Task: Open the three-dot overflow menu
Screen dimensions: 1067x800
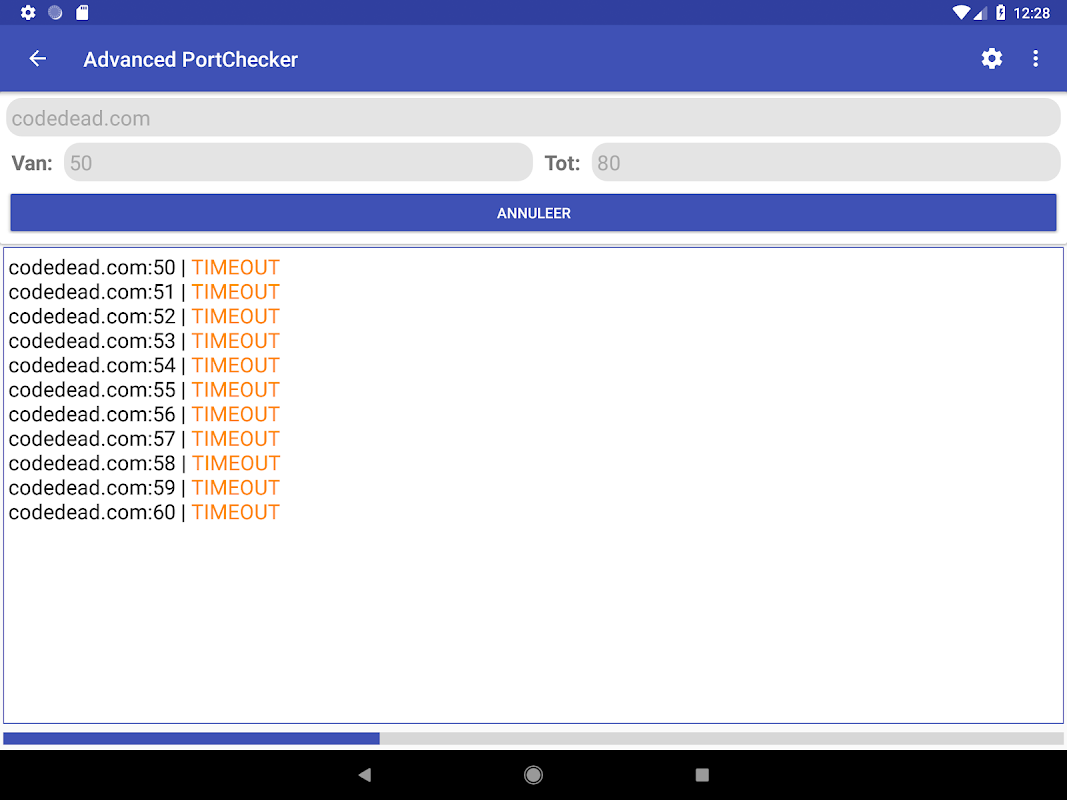Action: point(1035,59)
